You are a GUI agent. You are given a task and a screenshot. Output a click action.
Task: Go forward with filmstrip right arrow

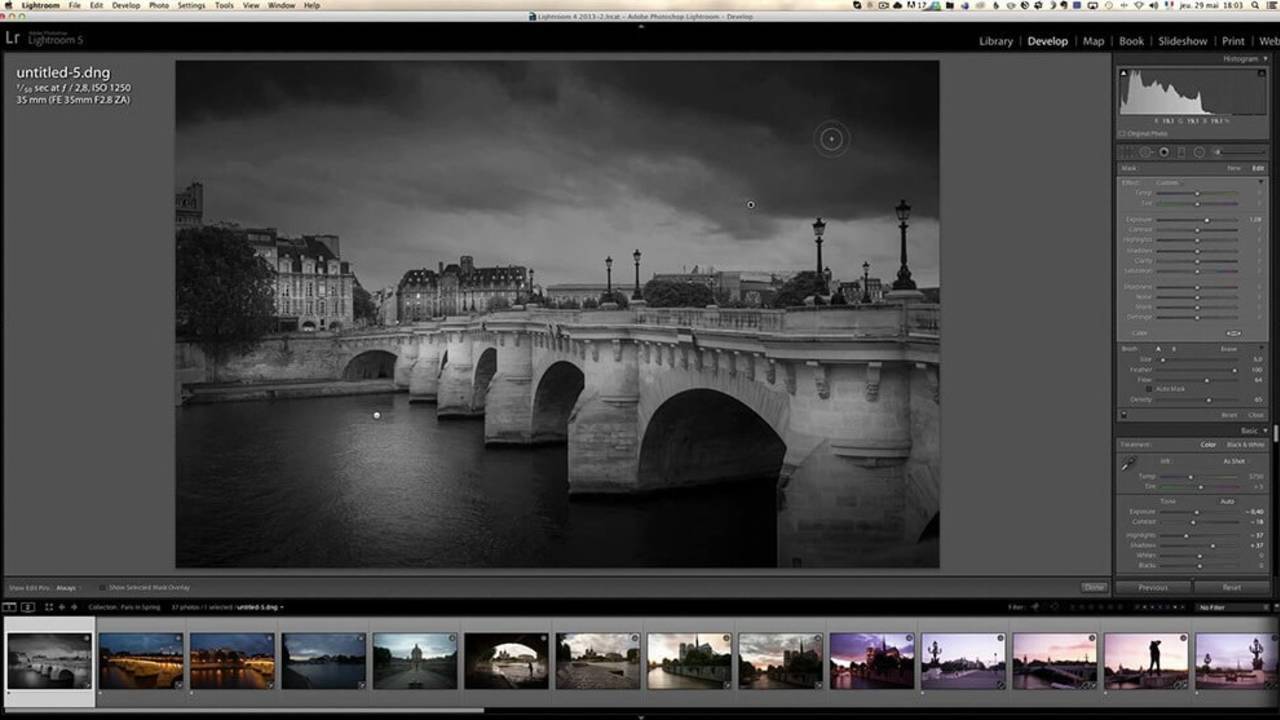pyautogui.click(x=74, y=607)
